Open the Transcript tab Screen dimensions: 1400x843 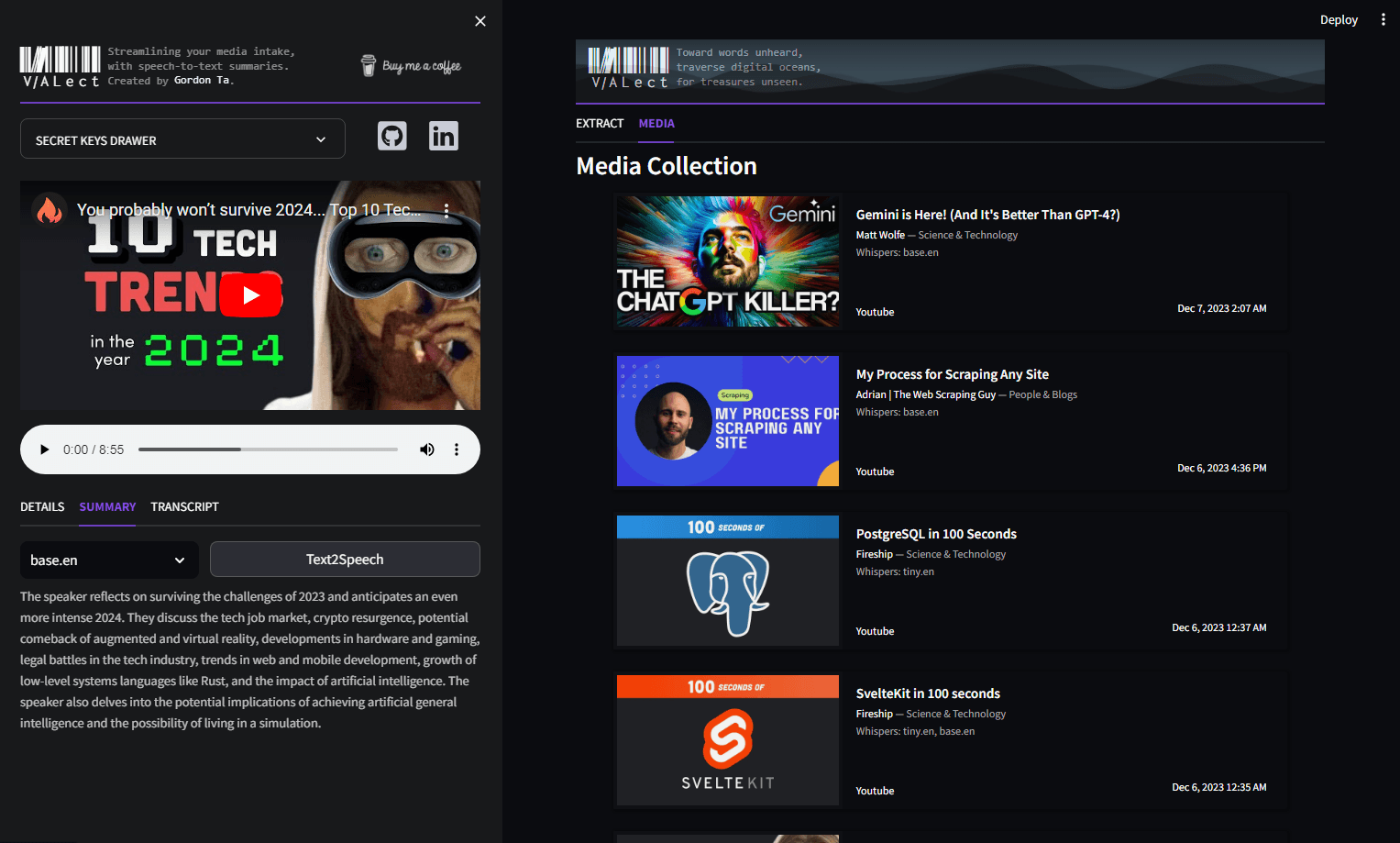tap(184, 506)
